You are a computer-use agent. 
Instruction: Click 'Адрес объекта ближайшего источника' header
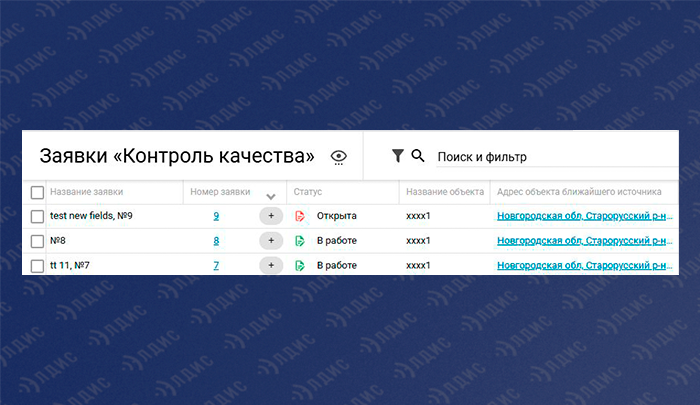pos(579,192)
